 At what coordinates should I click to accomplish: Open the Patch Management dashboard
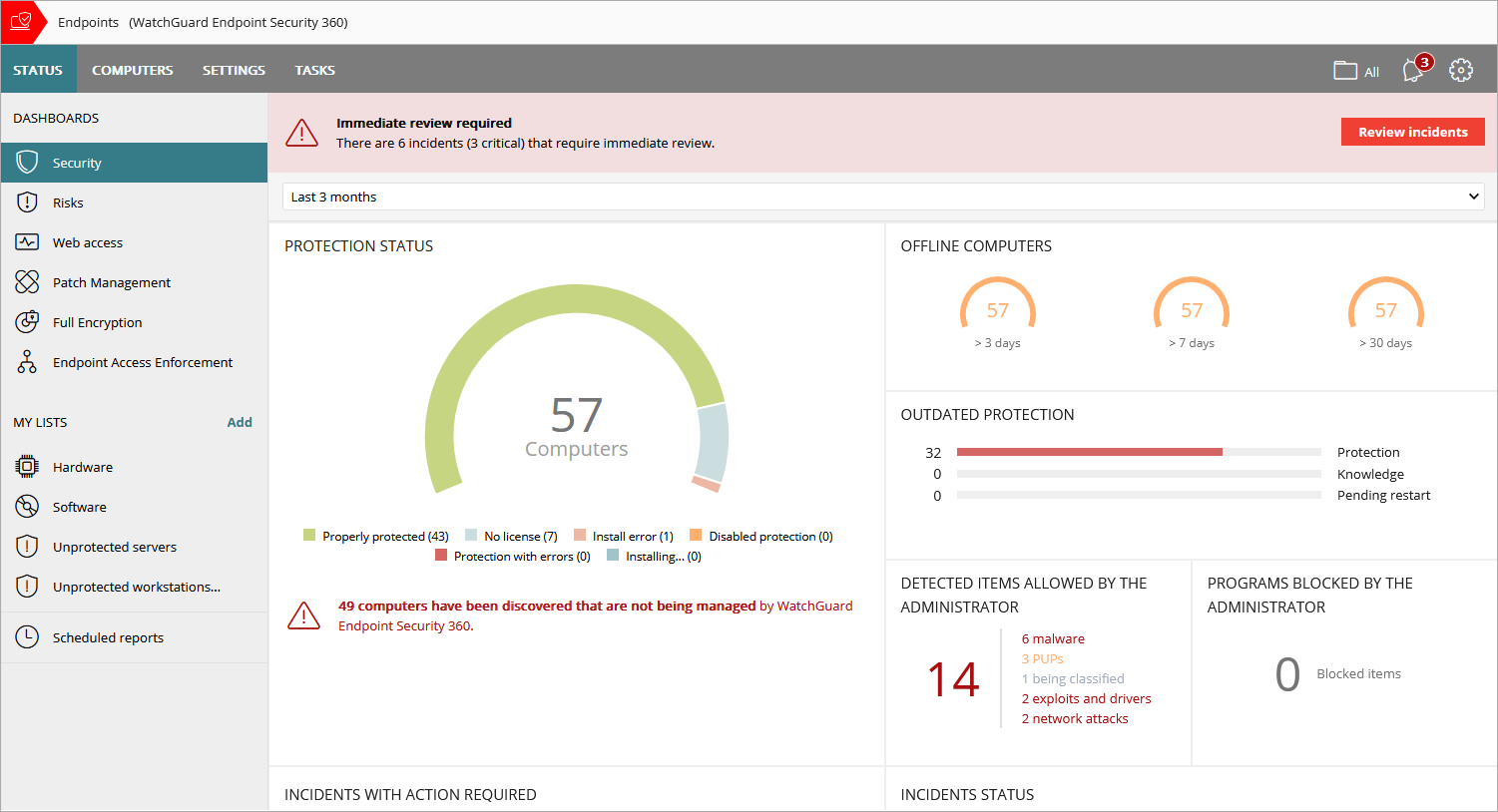[134, 282]
